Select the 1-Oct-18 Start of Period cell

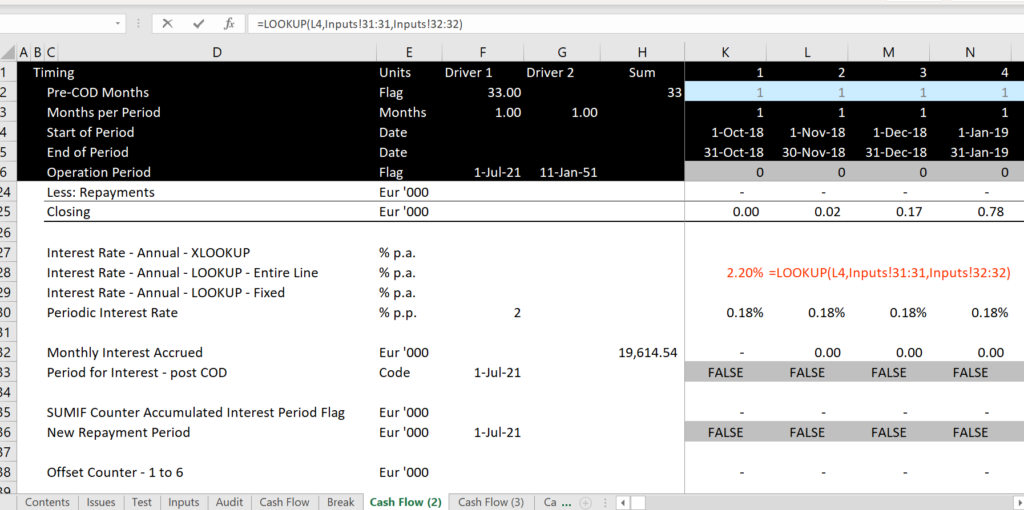click(735, 132)
